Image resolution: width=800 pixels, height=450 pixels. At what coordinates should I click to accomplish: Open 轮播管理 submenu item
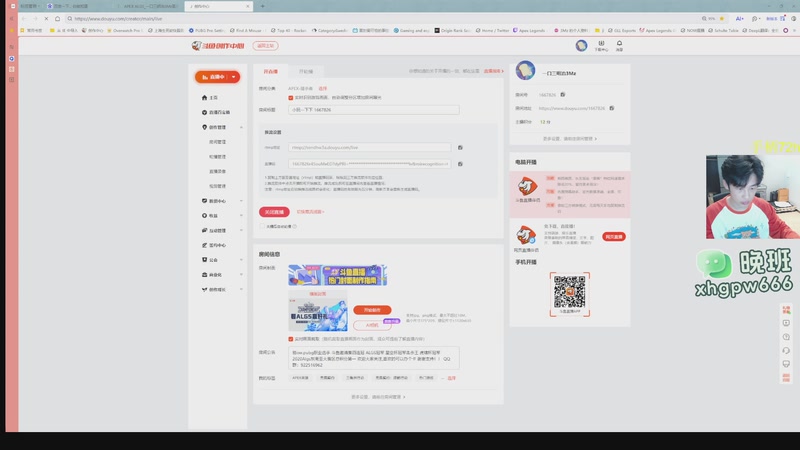[217, 157]
